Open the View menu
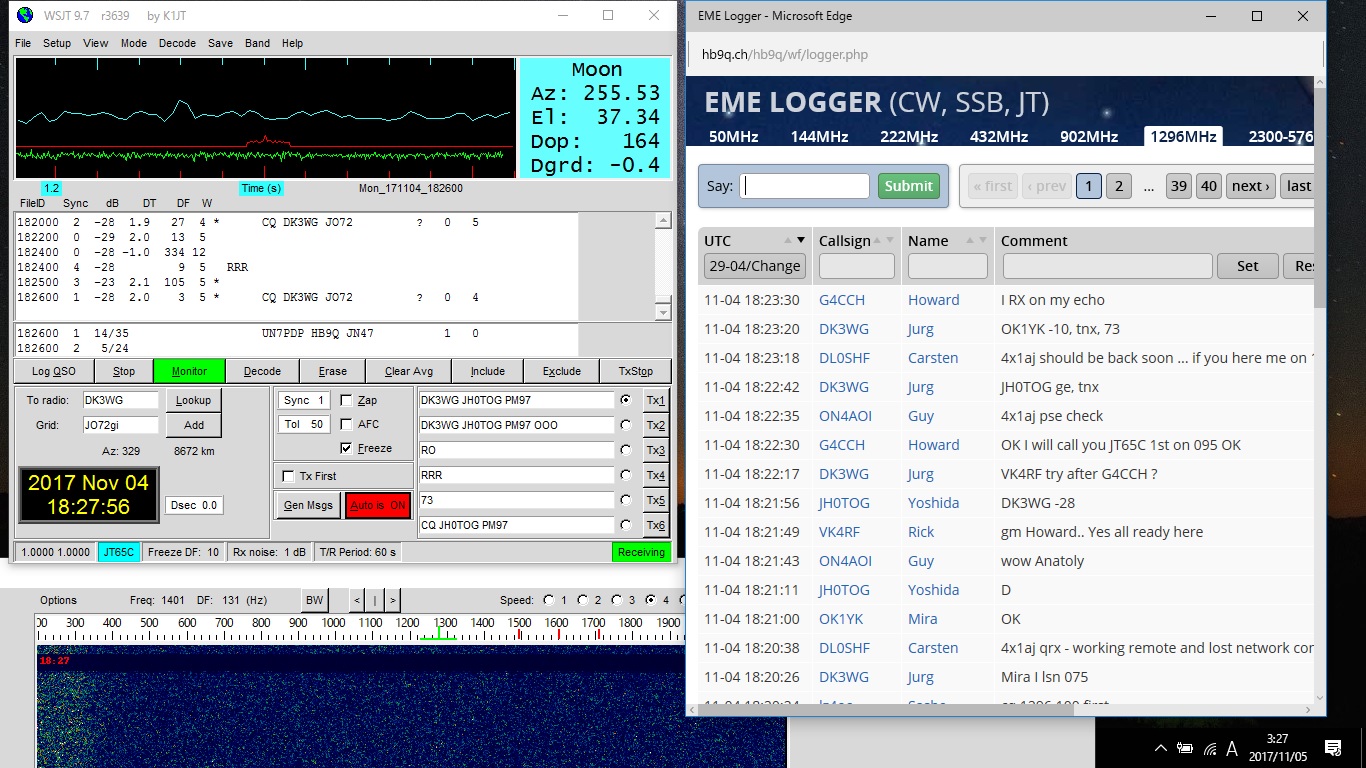 [x=96, y=43]
